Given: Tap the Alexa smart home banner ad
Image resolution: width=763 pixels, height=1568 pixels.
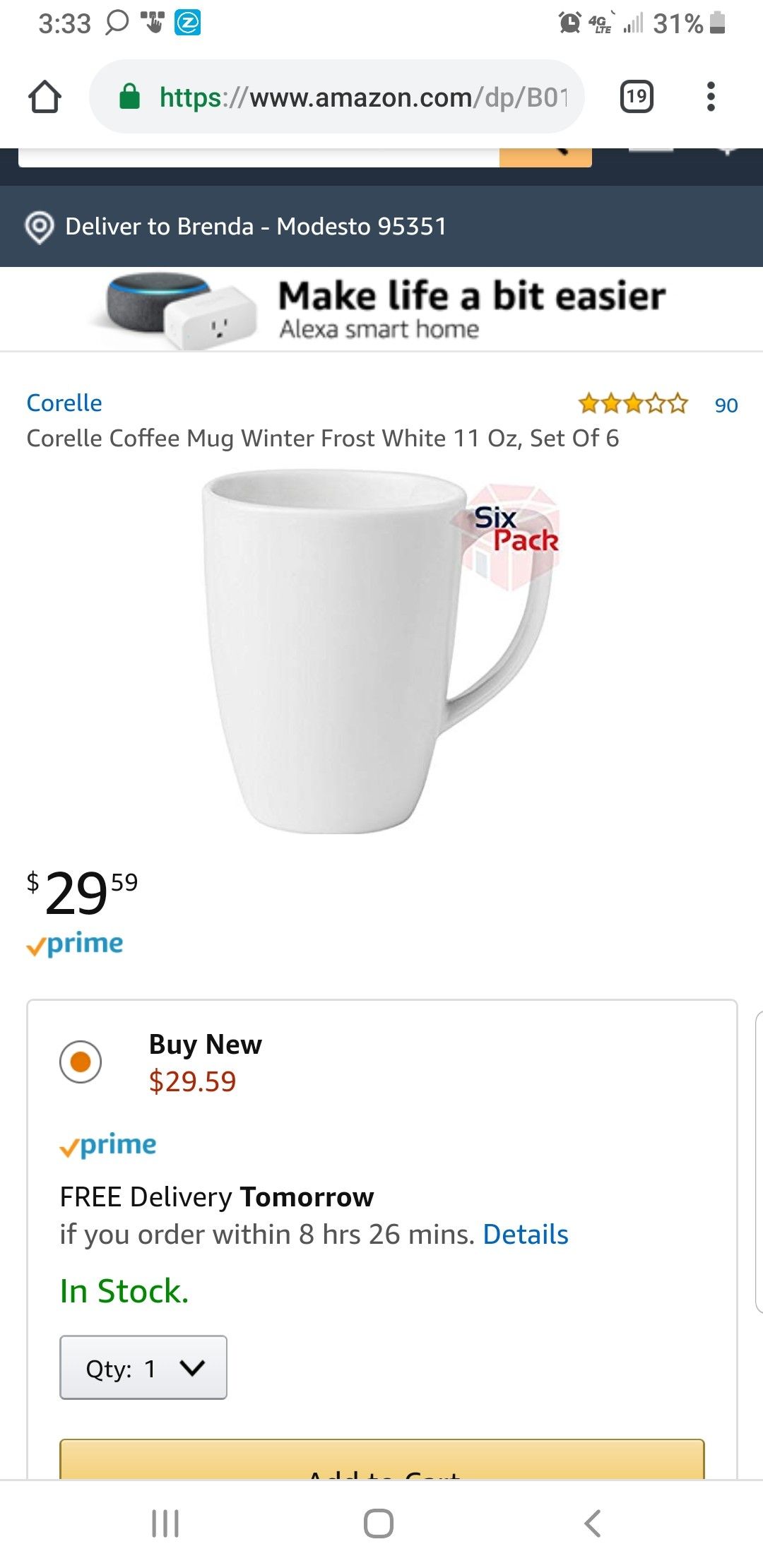Looking at the screenshot, I should click(381, 309).
